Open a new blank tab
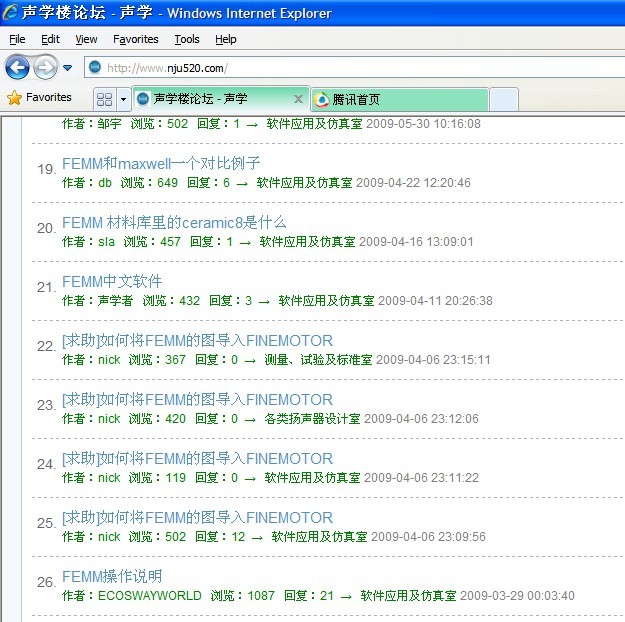Viewport: 625px width, 622px height. pyautogui.click(x=504, y=99)
